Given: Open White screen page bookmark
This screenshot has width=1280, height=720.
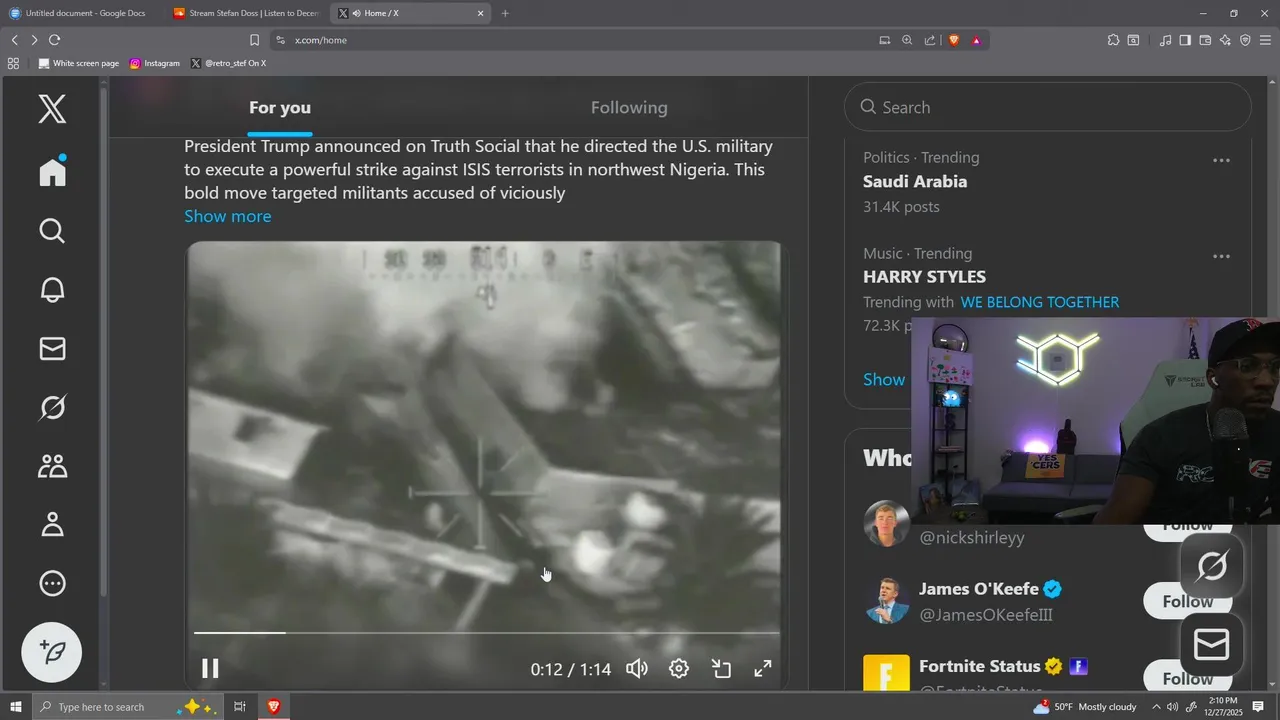Looking at the screenshot, I should (x=79, y=63).
